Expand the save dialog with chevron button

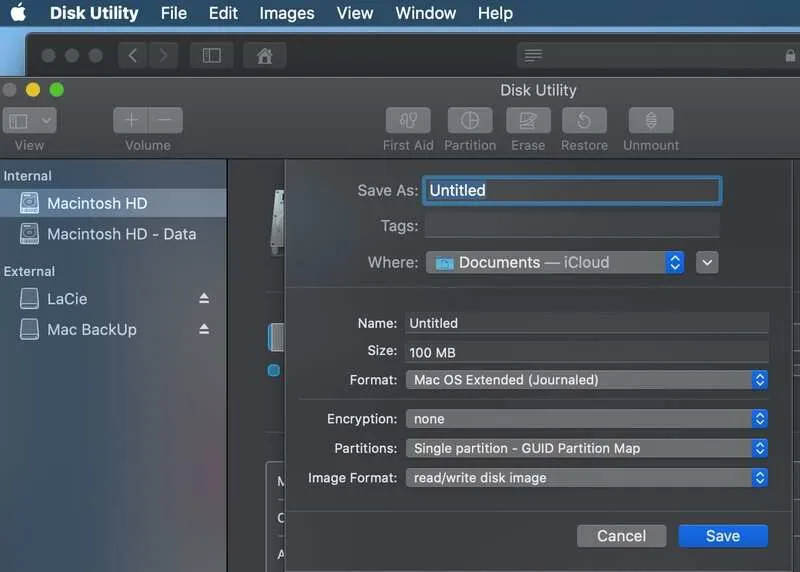(x=707, y=262)
